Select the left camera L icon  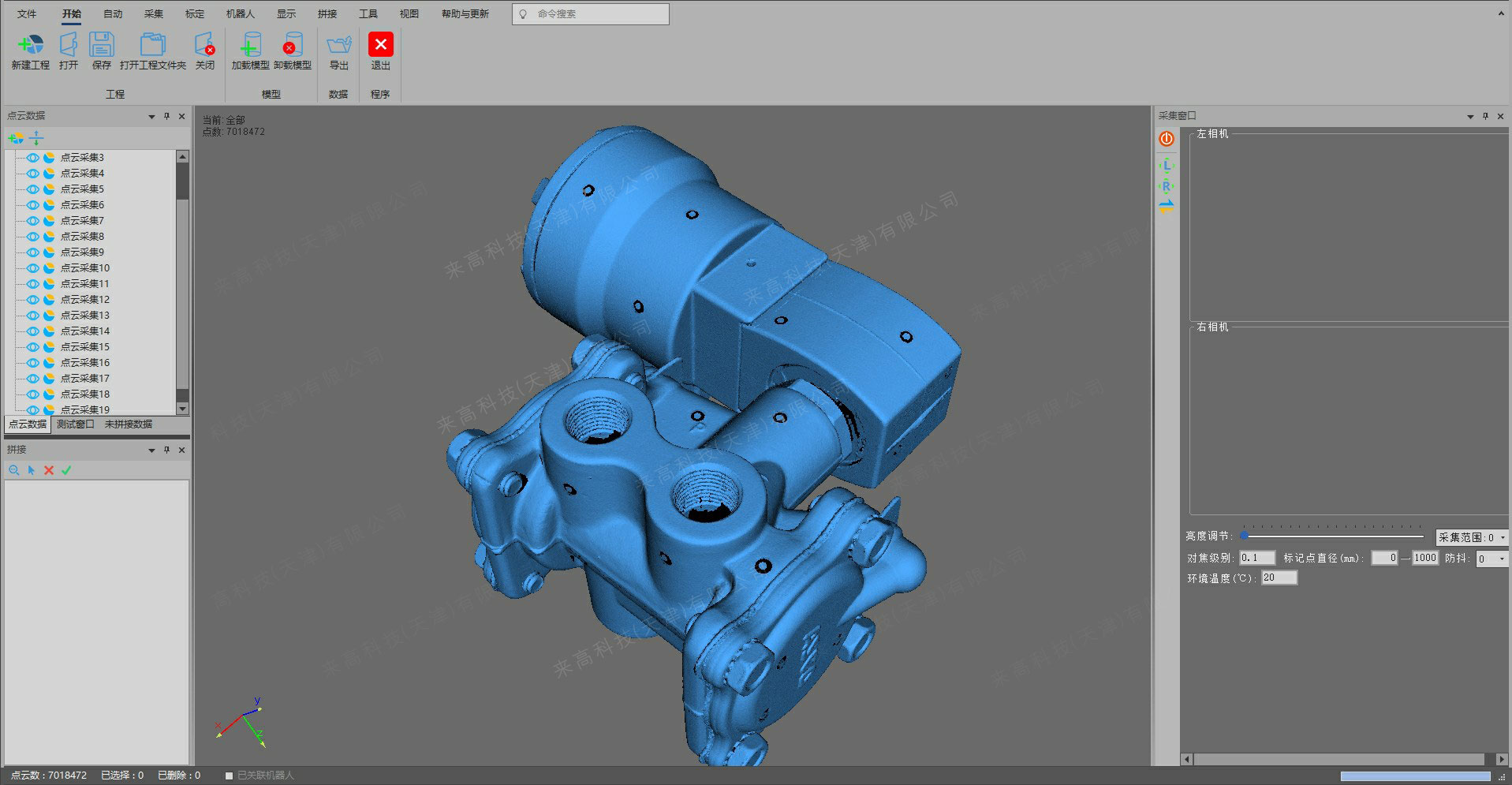(1167, 166)
